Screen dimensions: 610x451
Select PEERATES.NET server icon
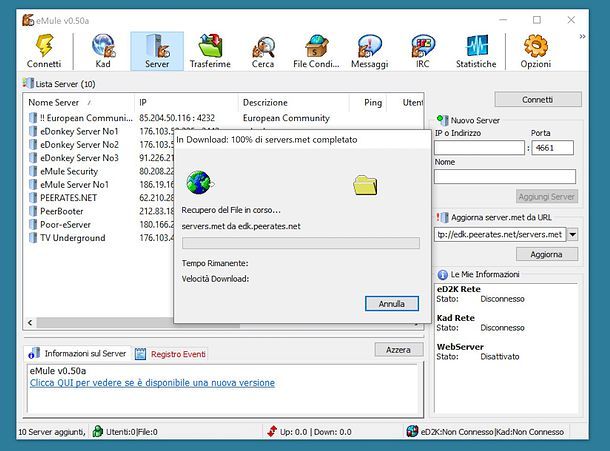pyautogui.click(x=33, y=198)
